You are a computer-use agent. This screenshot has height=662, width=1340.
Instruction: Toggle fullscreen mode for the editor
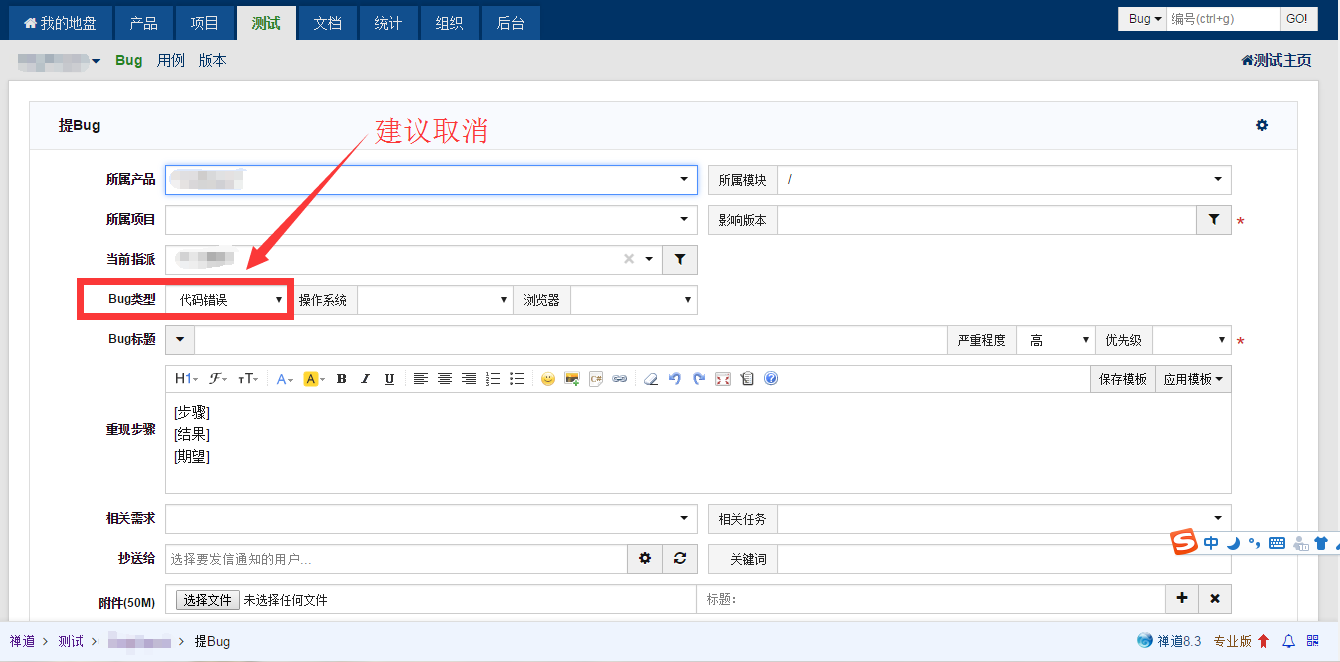click(x=723, y=379)
